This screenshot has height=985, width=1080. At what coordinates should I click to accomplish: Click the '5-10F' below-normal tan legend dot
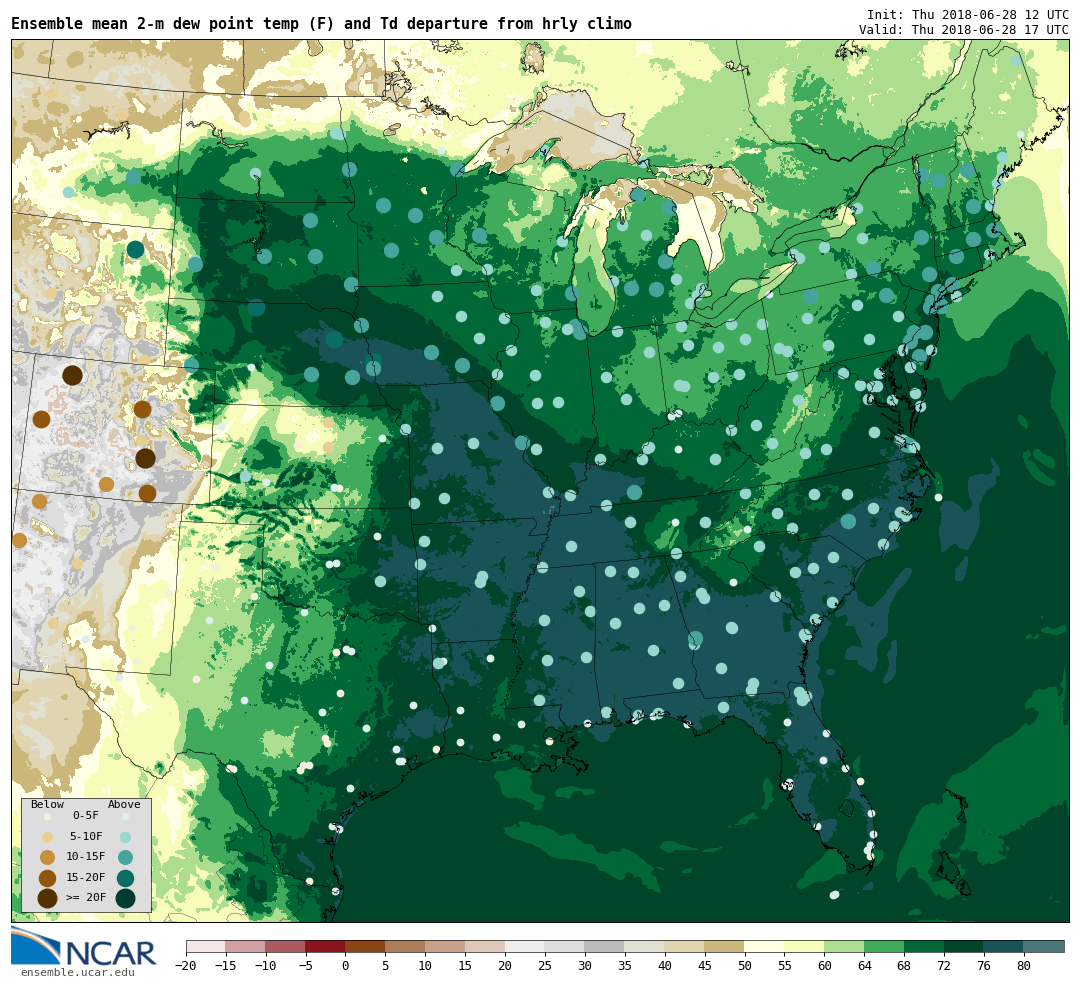click(47, 837)
